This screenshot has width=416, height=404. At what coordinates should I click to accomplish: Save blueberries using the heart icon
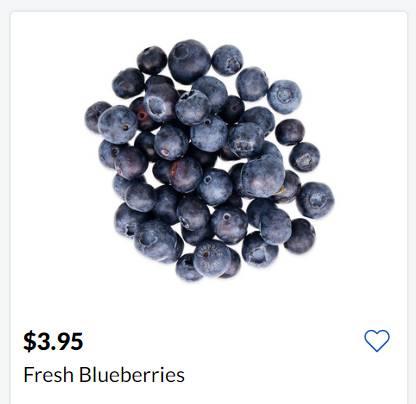pyautogui.click(x=377, y=341)
